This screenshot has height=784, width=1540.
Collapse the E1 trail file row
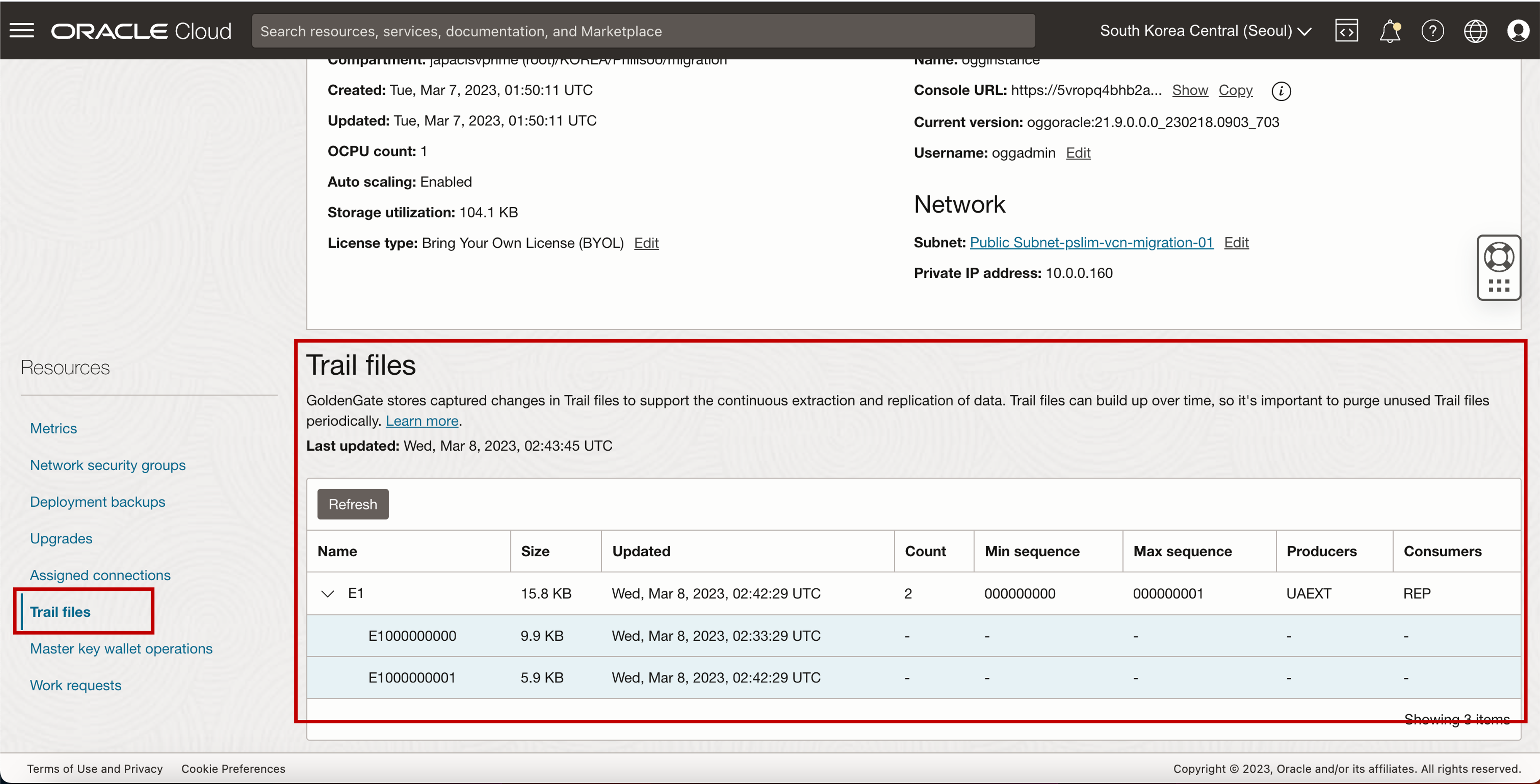(x=327, y=593)
